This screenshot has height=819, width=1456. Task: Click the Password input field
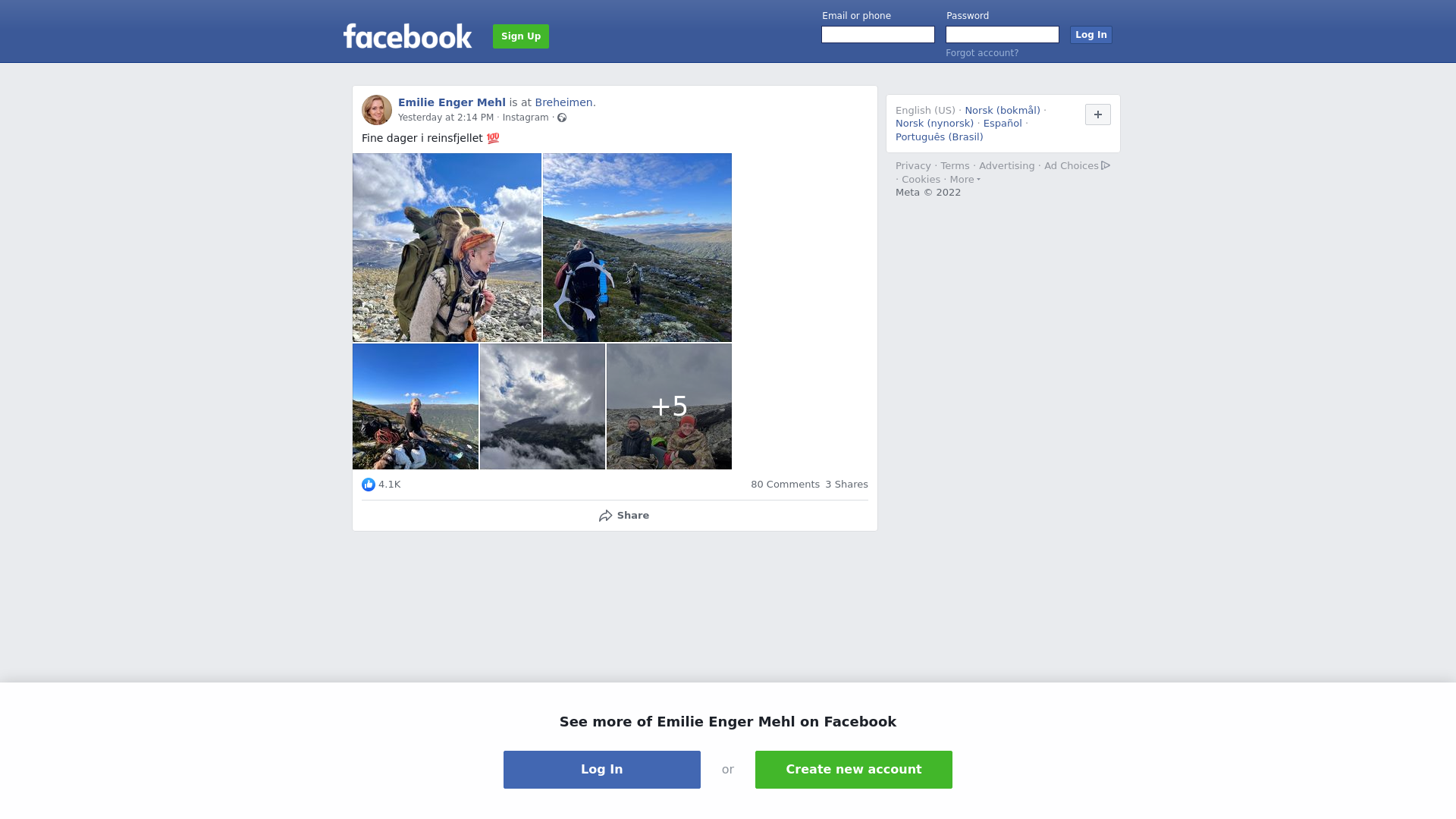(x=1003, y=35)
